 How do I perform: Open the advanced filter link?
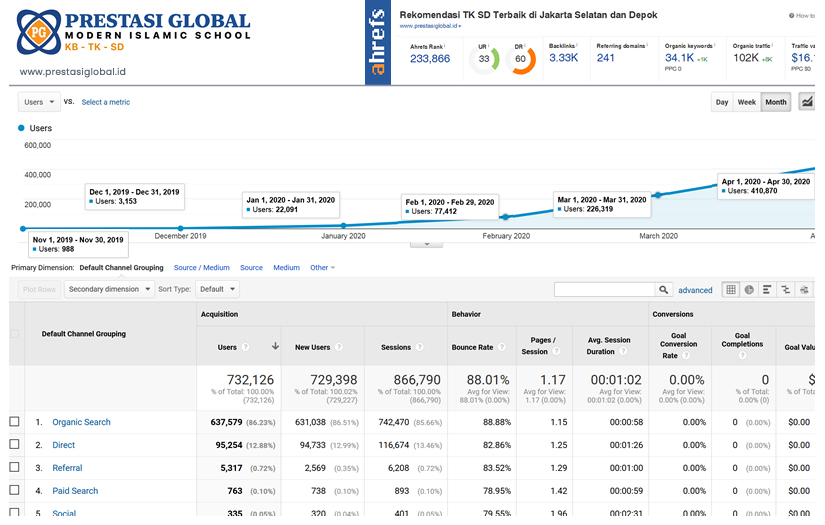tap(695, 290)
